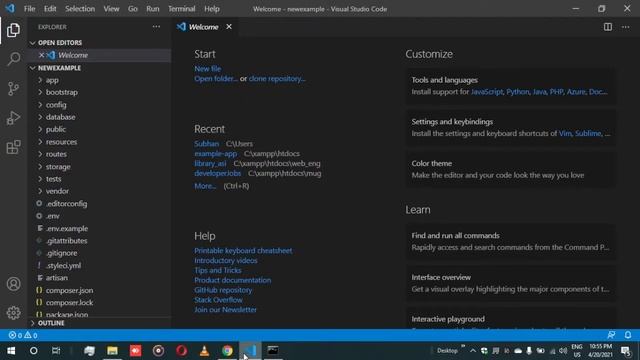The image size is (640, 360).
Task: Open Run and Debug view
Action: [13, 118]
